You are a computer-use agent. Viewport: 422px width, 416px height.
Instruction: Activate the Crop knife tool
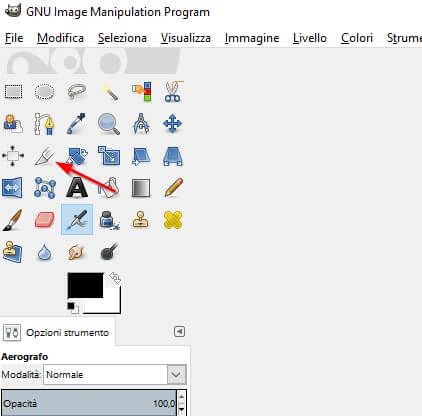(x=44, y=156)
